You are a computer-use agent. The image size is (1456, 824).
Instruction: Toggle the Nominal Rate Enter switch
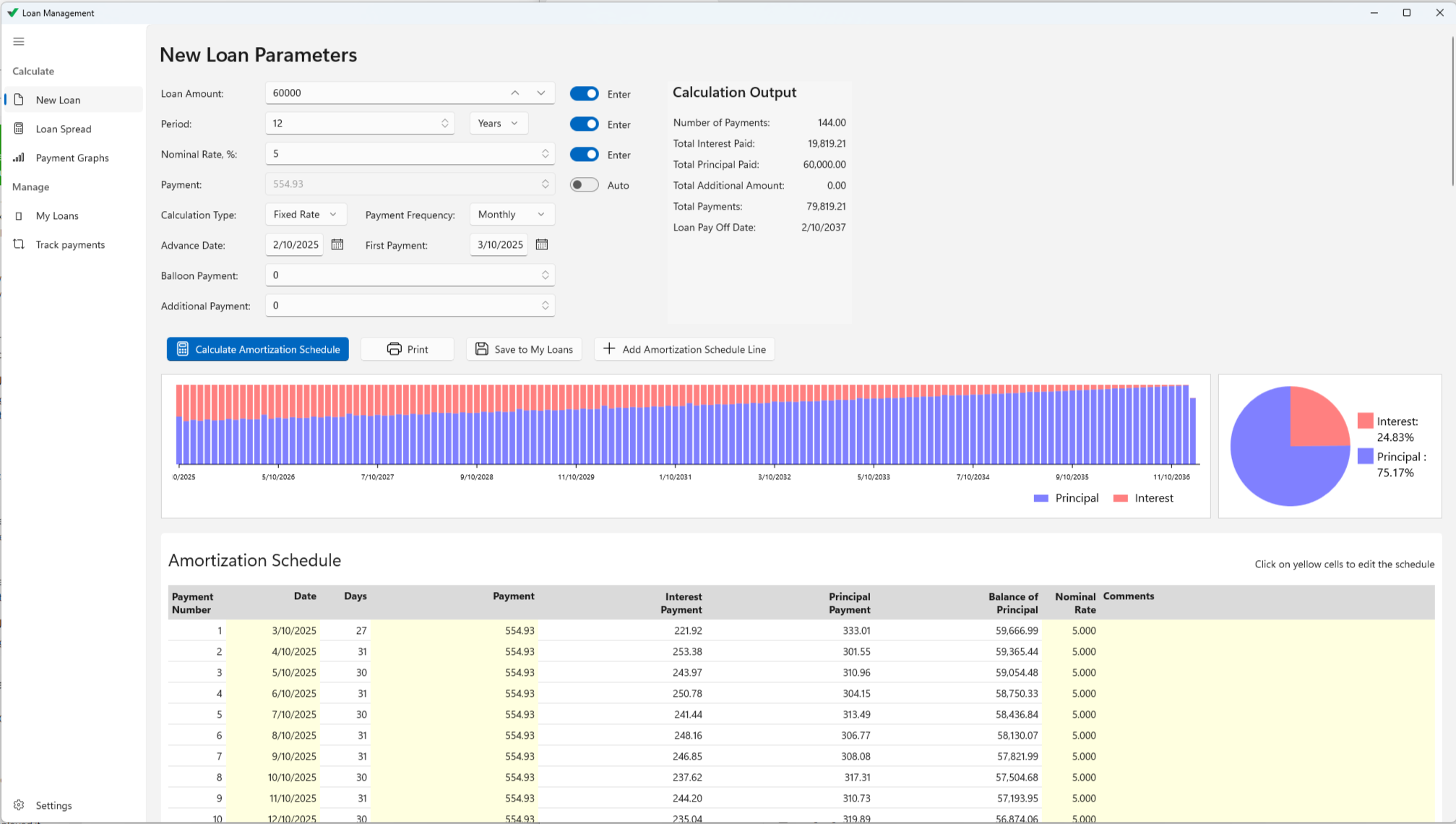coord(584,155)
